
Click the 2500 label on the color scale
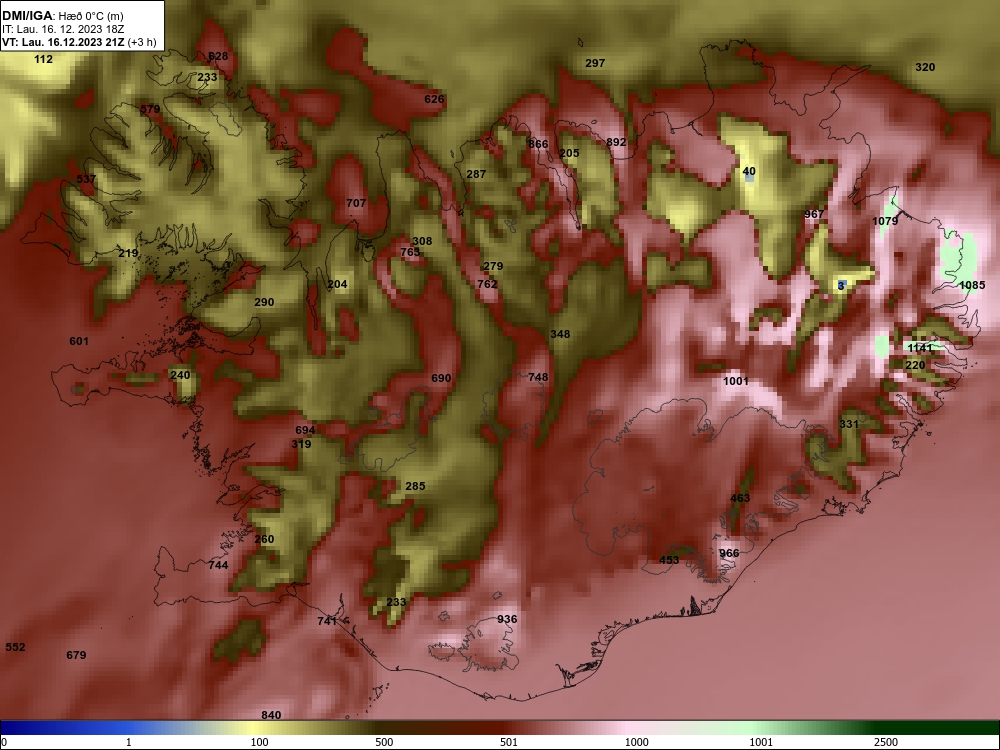pyautogui.click(x=886, y=742)
